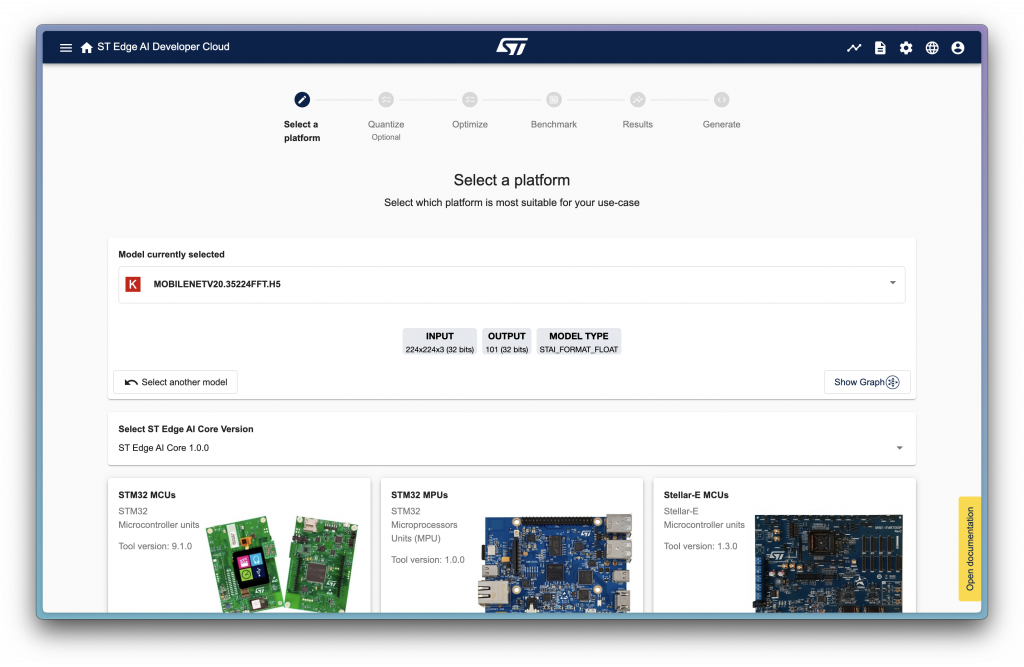Image resolution: width=1024 pixels, height=667 pixels.
Task: Click Show Graph button
Action: point(867,382)
